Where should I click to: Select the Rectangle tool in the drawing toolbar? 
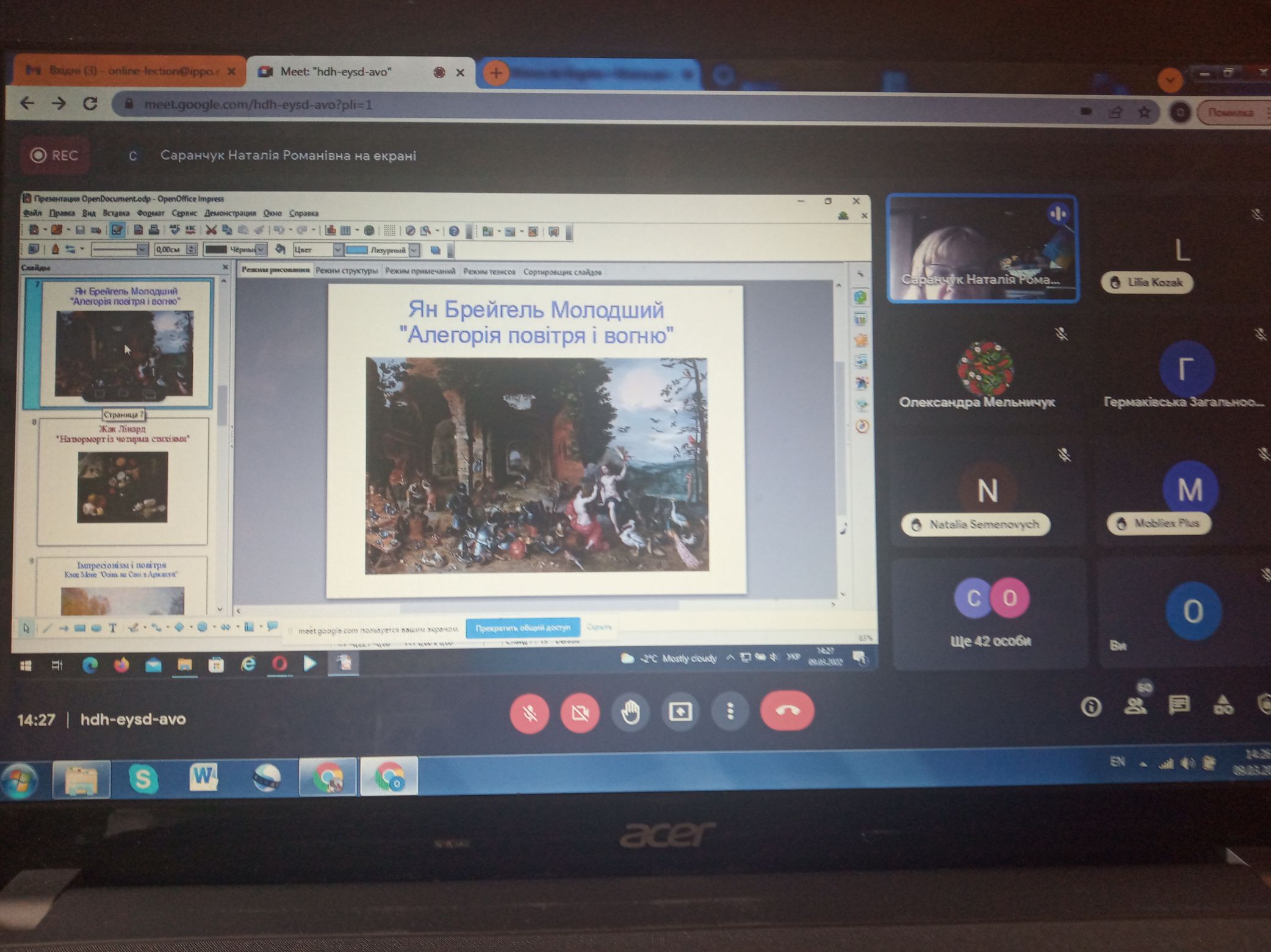point(80,627)
